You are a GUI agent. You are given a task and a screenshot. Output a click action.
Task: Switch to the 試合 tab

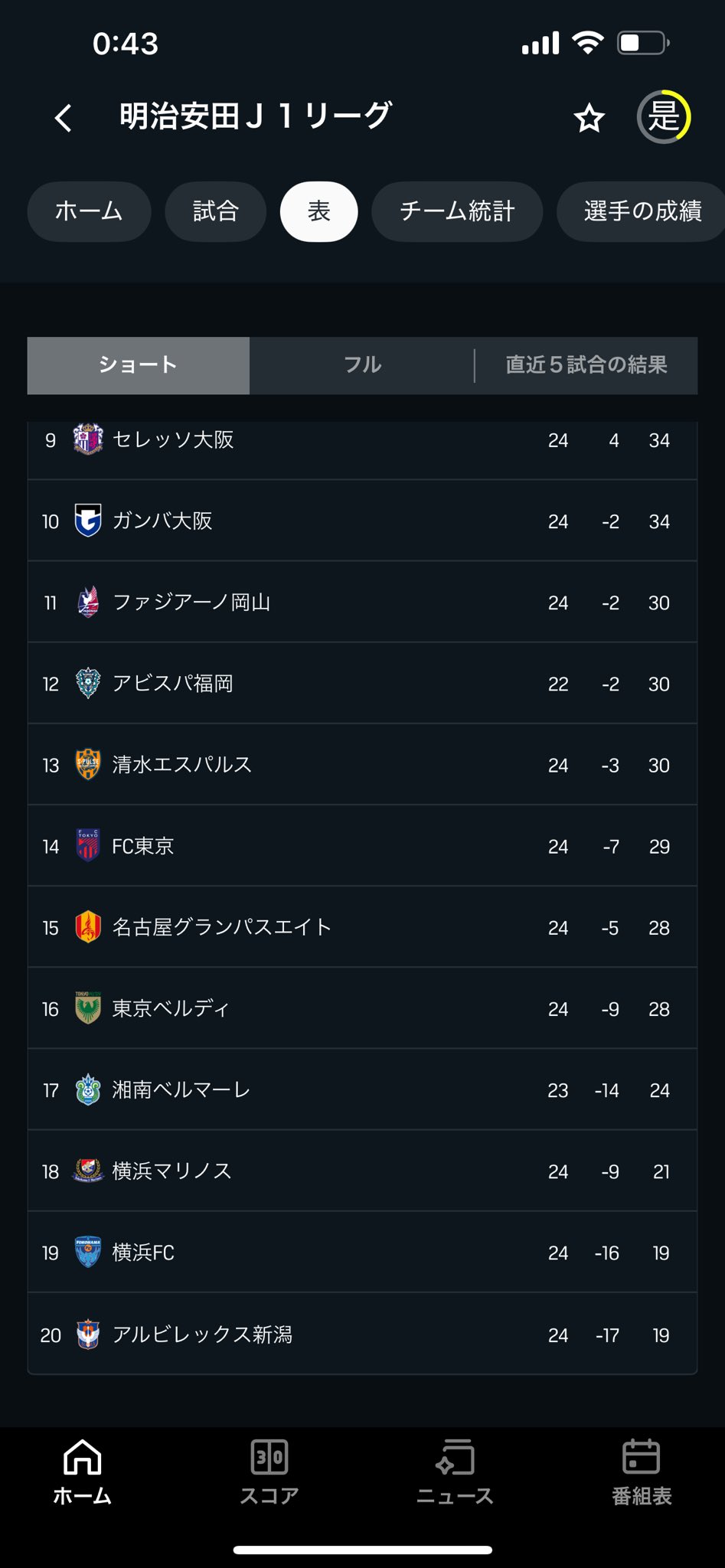(x=216, y=211)
